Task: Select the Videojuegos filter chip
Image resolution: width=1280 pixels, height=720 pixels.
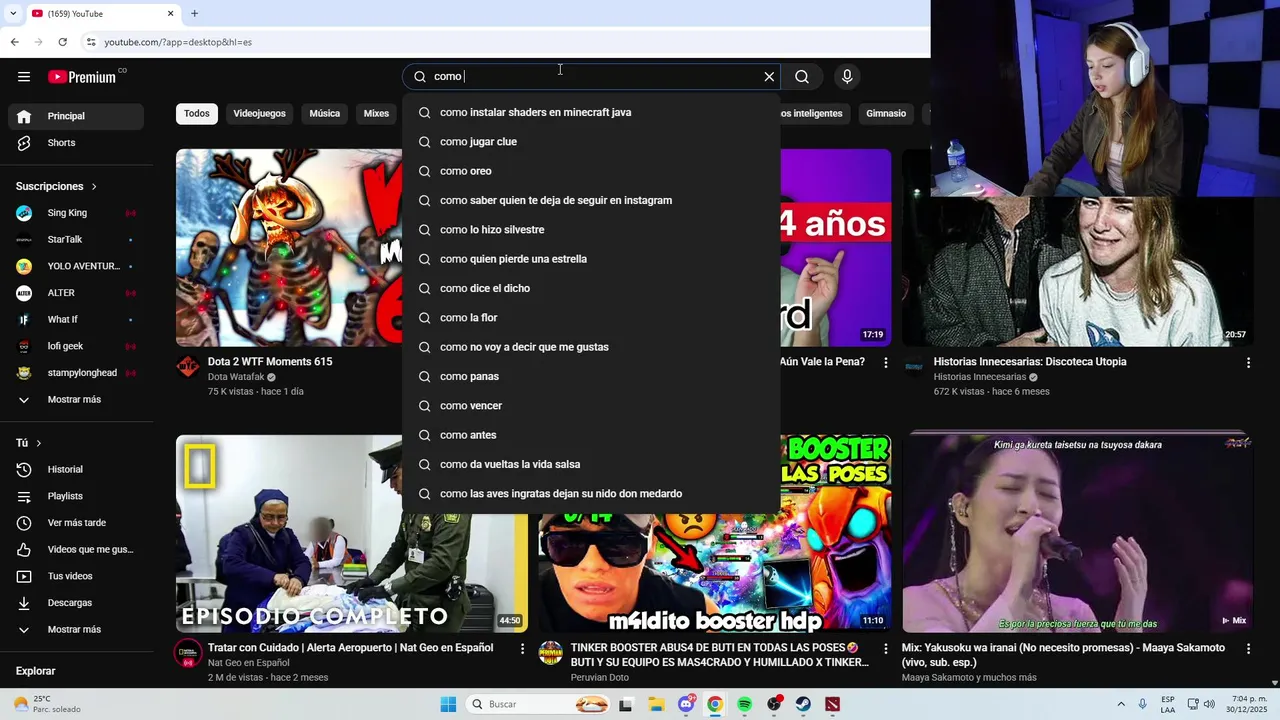Action: [259, 113]
